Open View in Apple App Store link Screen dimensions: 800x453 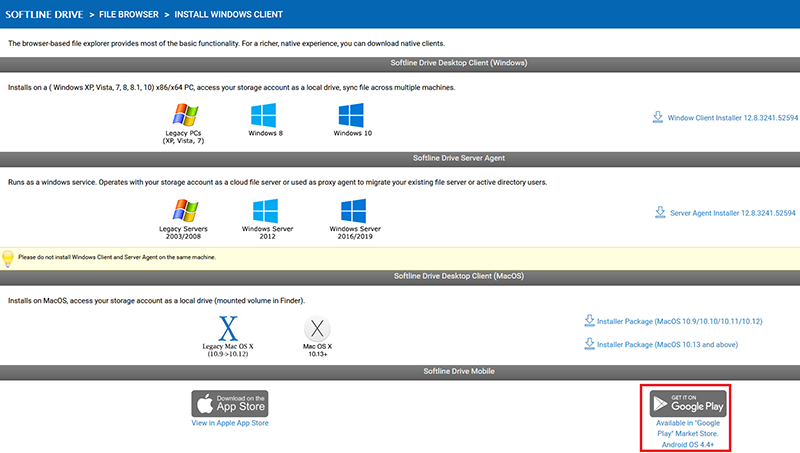pyautogui.click(x=230, y=423)
